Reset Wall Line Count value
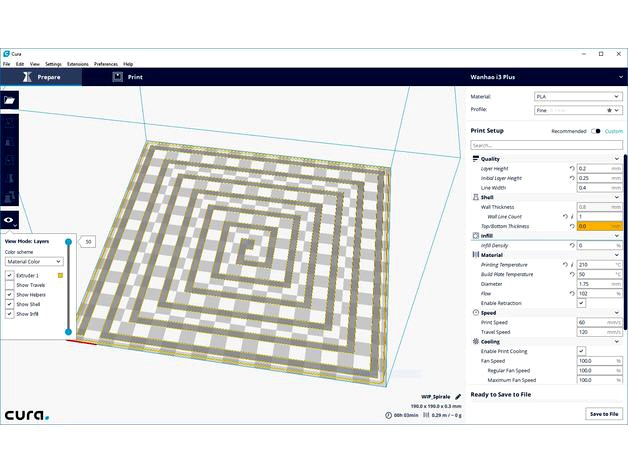 (x=565, y=217)
